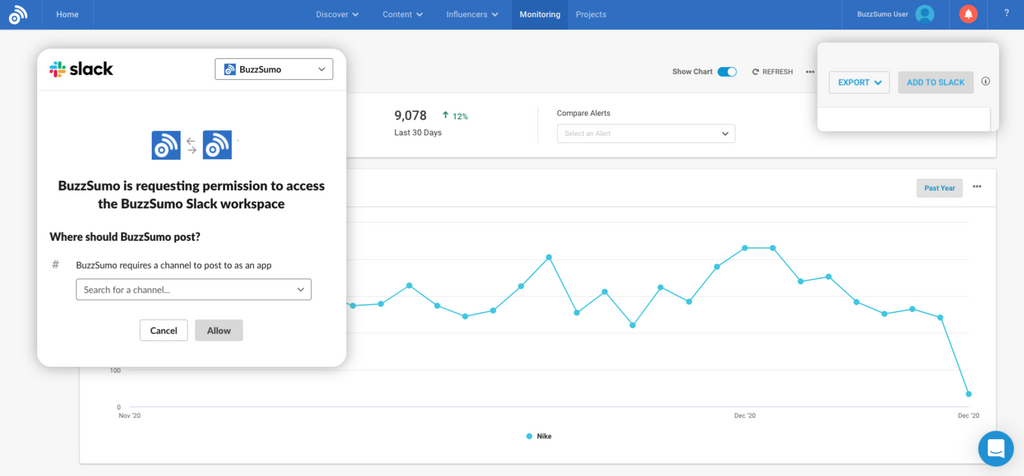This screenshot has width=1024, height=476.
Task: Toggle the Nike series in chart legend
Action: [x=538, y=436]
